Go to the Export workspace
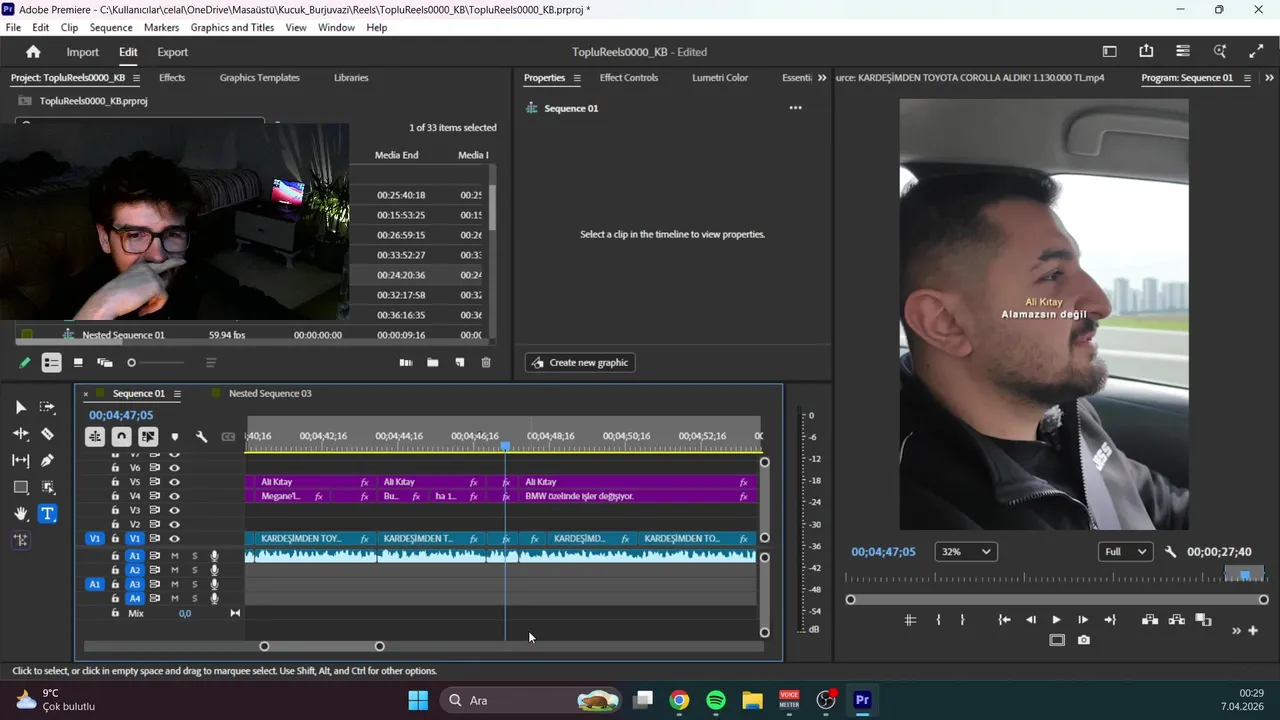The width and height of the screenshot is (1280, 720). [172, 52]
